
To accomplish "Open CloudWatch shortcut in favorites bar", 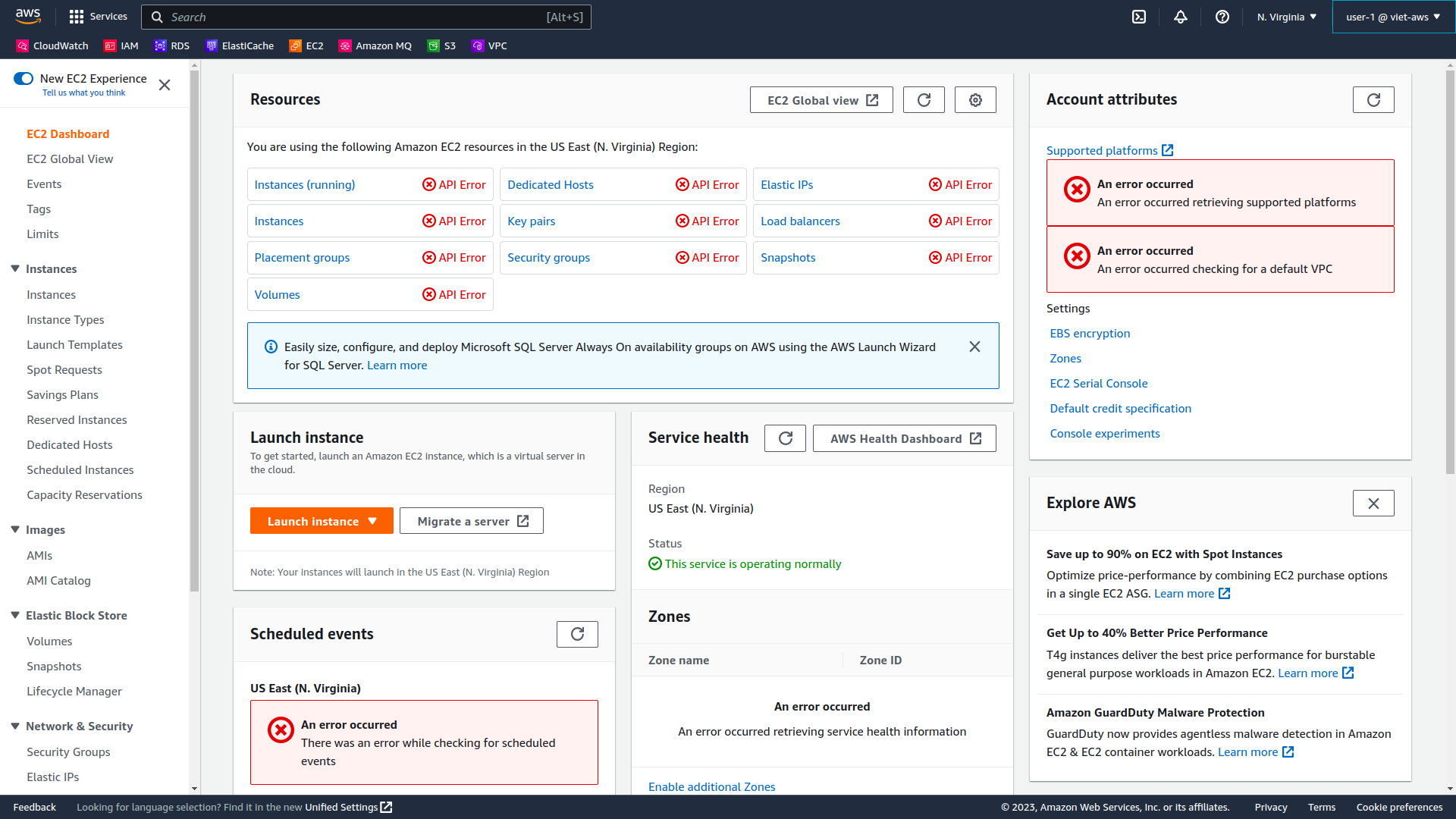I will tap(52, 45).
